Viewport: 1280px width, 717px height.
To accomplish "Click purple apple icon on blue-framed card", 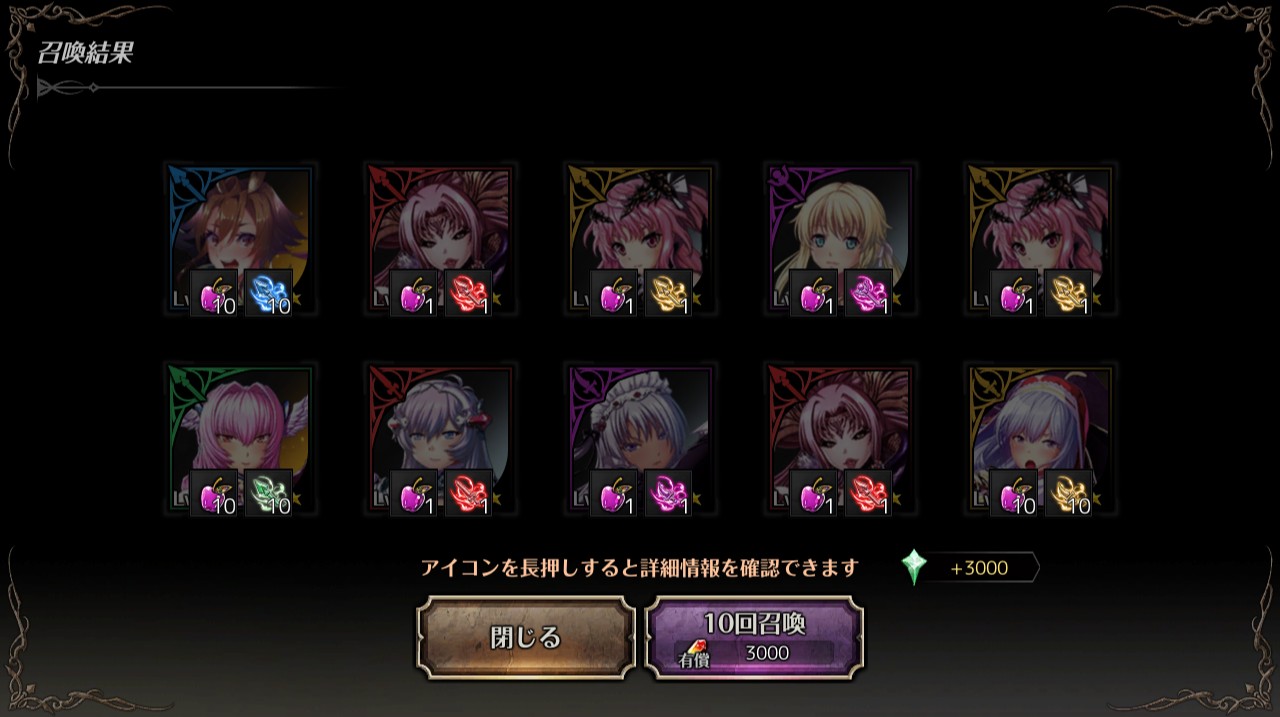I will click(x=214, y=293).
